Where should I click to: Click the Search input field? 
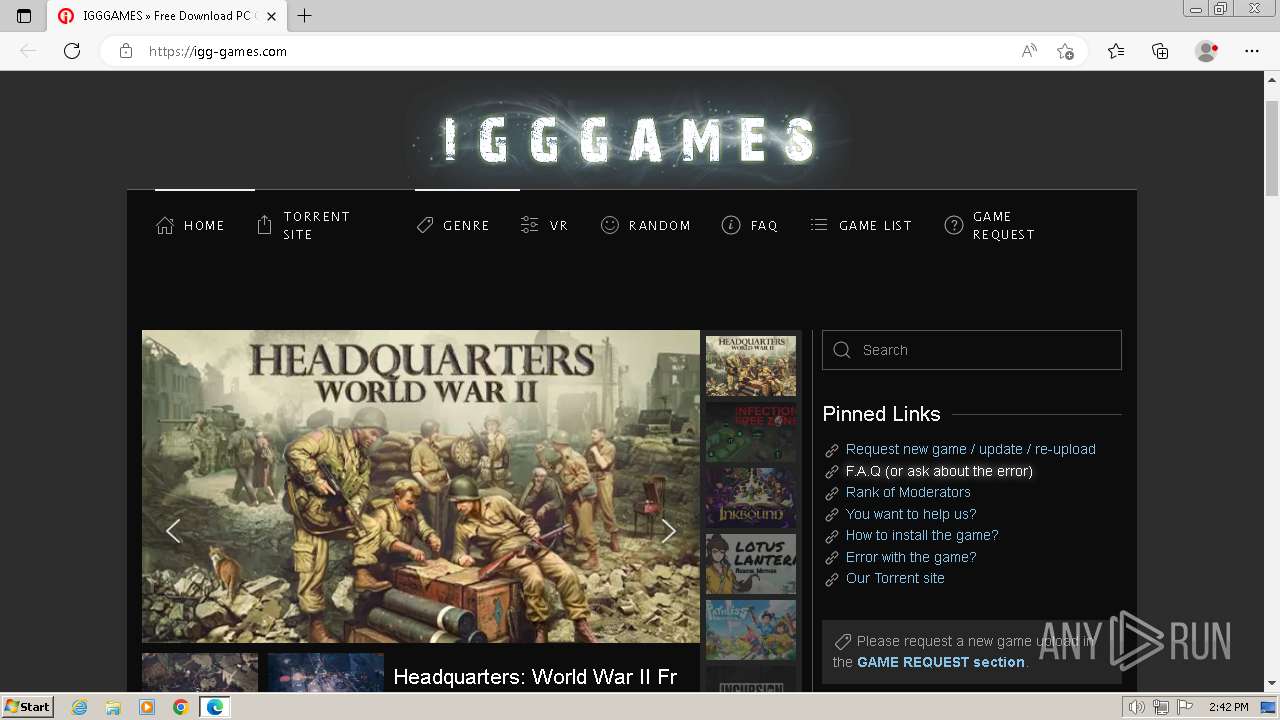[972, 350]
